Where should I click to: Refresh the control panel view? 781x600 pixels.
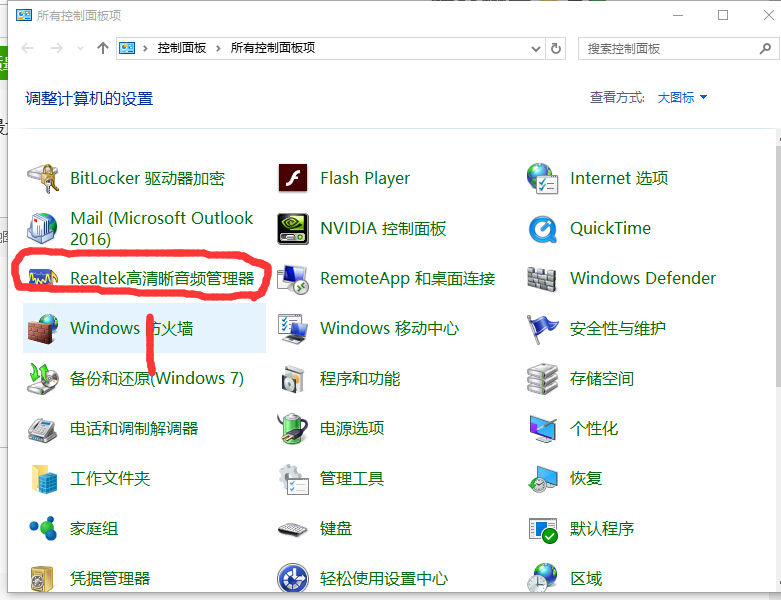pos(556,49)
